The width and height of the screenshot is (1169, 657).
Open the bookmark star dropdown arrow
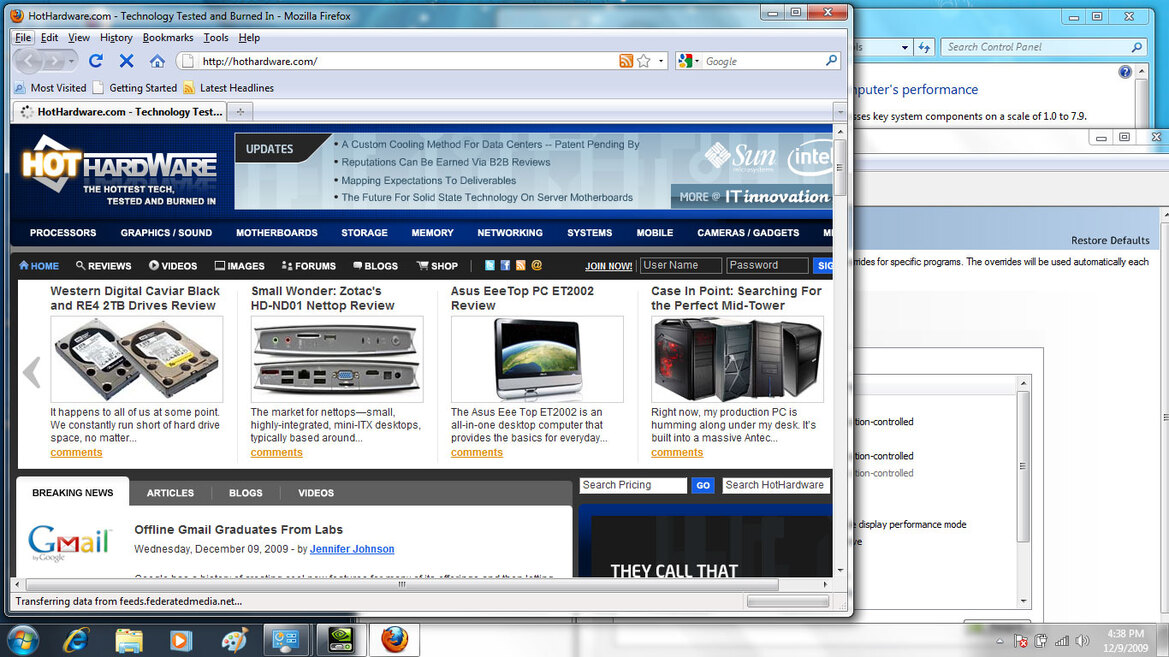tap(661, 61)
